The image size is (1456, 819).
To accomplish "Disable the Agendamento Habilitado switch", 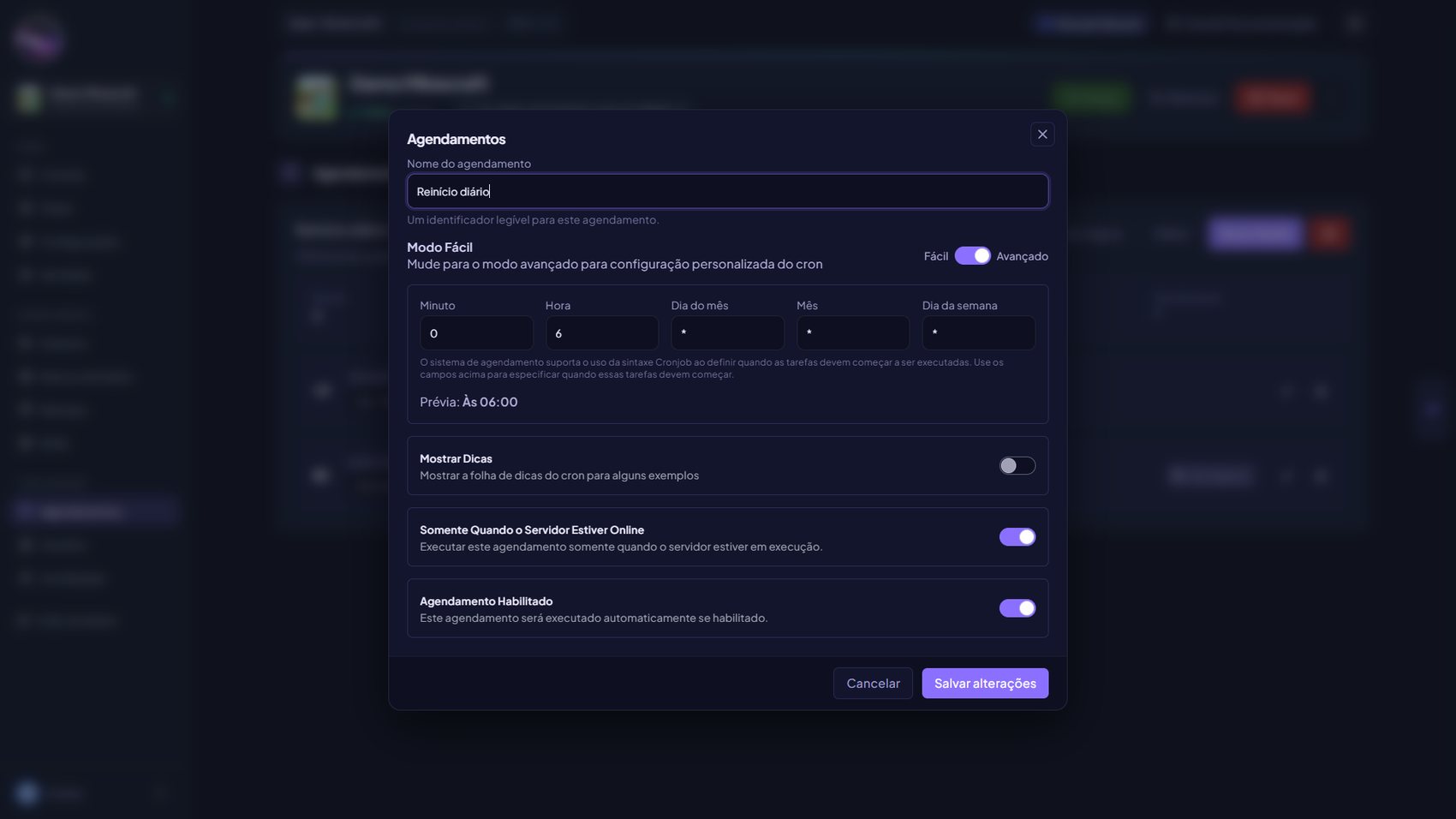I will (1017, 608).
